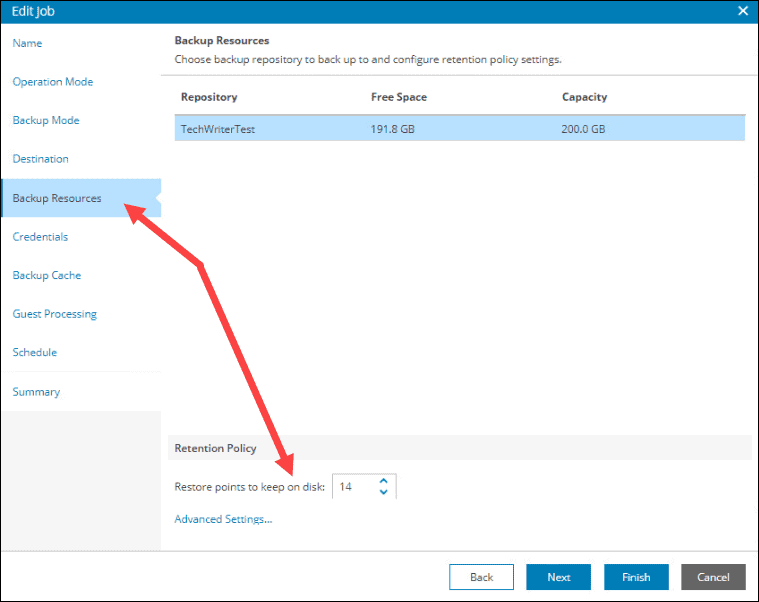759x602 pixels.
Task: Increase restore points with up arrow
Action: coord(383,481)
